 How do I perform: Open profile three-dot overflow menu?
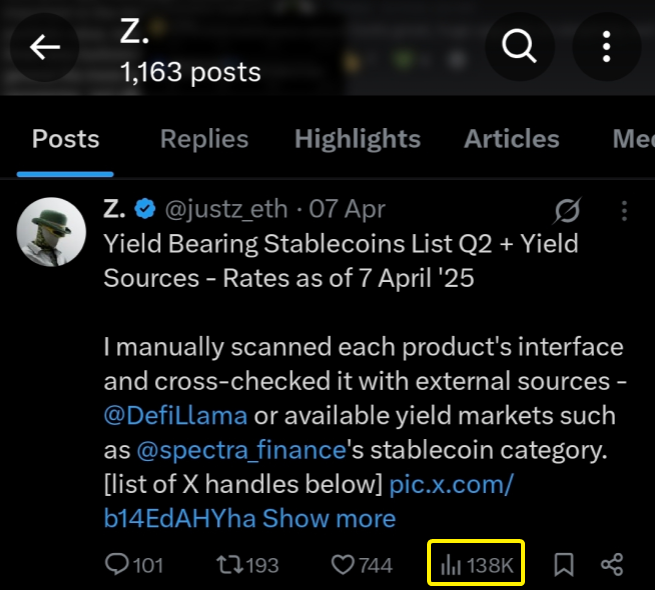point(606,47)
